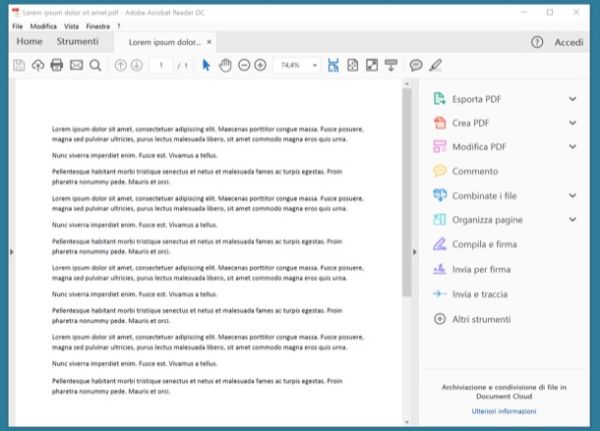Viewport: 600px width, 431px height.
Task: Click the highlighter pen tool icon
Action: coord(434,65)
